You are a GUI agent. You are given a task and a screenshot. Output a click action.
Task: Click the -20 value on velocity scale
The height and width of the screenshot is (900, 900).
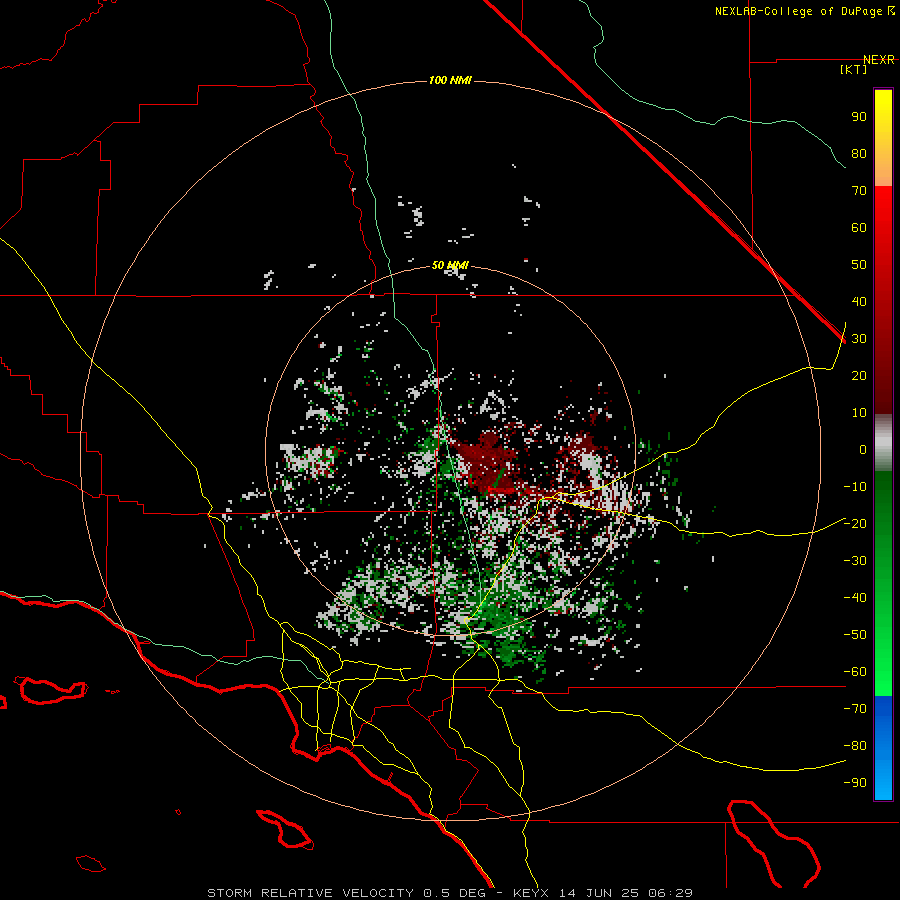point(855,524)
